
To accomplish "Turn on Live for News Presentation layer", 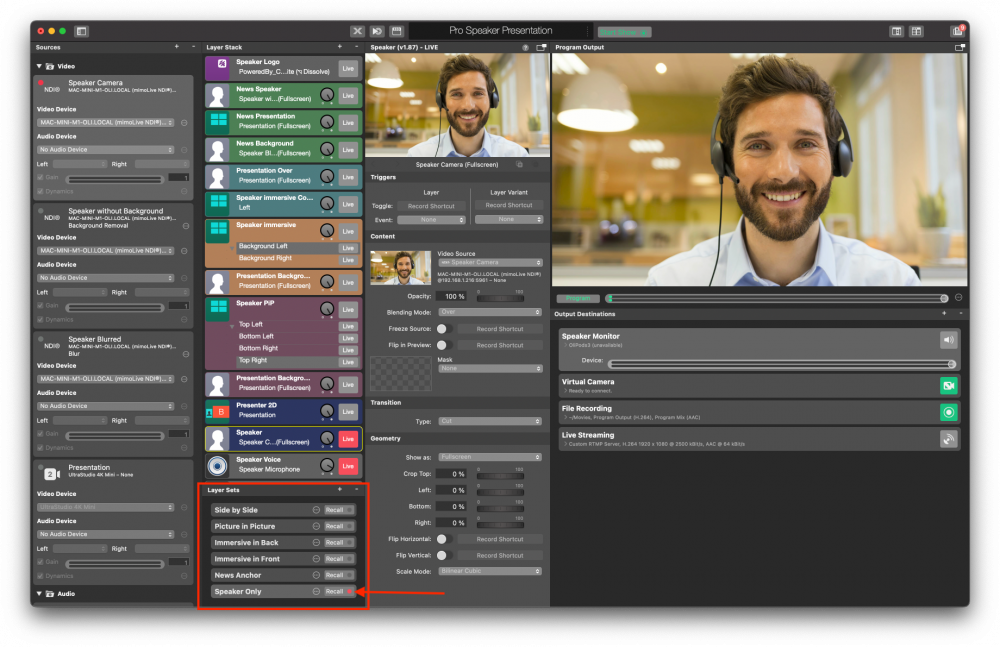I will (x=348, y=123).
